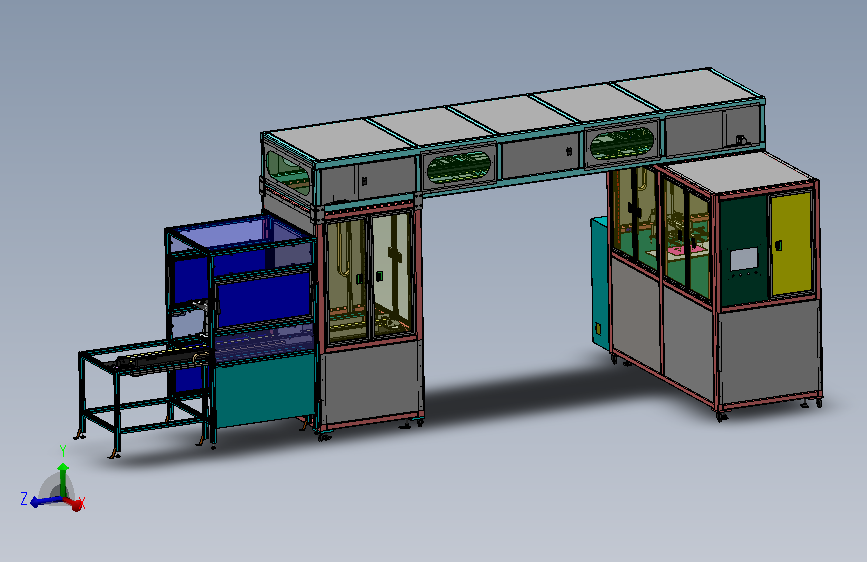
Task: Select the teal lower panel beneath blue tank
Action: pos(264,390)
